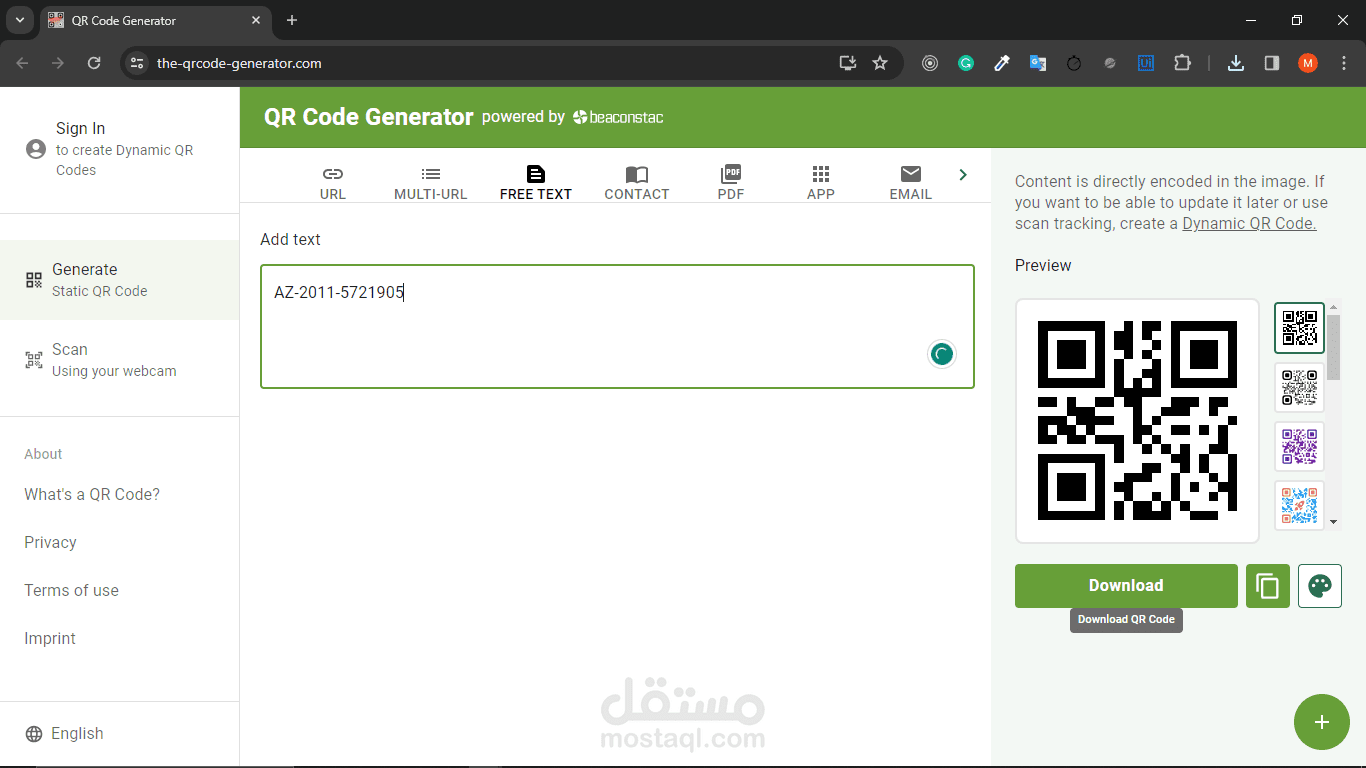Open a new browser tab
1366x768 pixels.
pyautogui.click(x=292, y=20)
